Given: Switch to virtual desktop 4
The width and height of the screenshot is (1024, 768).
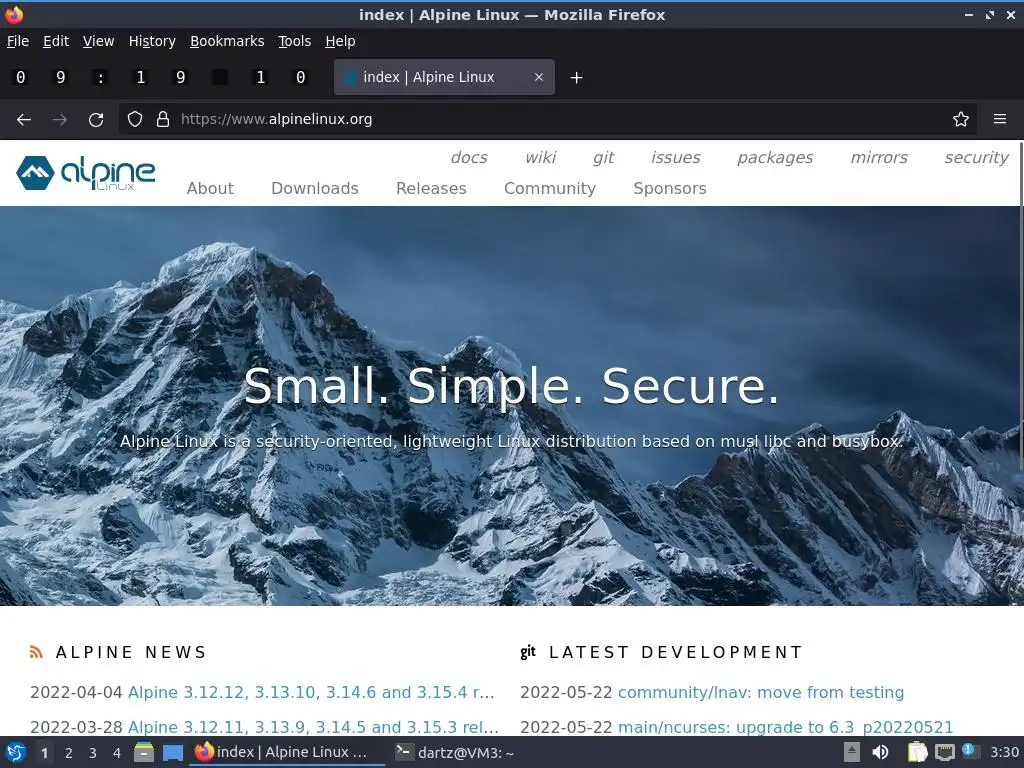Looking at the screenshot, I should coord(117,753).
